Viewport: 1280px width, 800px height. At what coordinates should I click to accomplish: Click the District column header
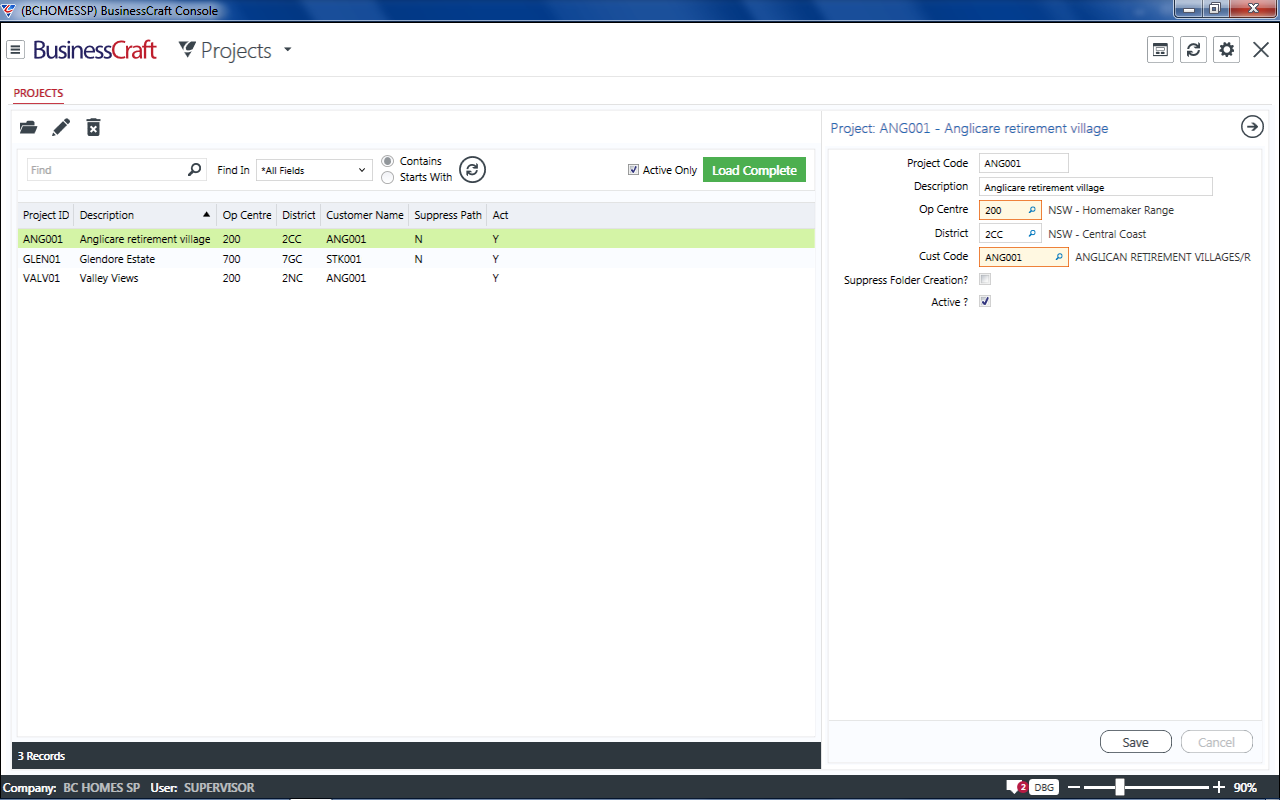click(299, 215)
